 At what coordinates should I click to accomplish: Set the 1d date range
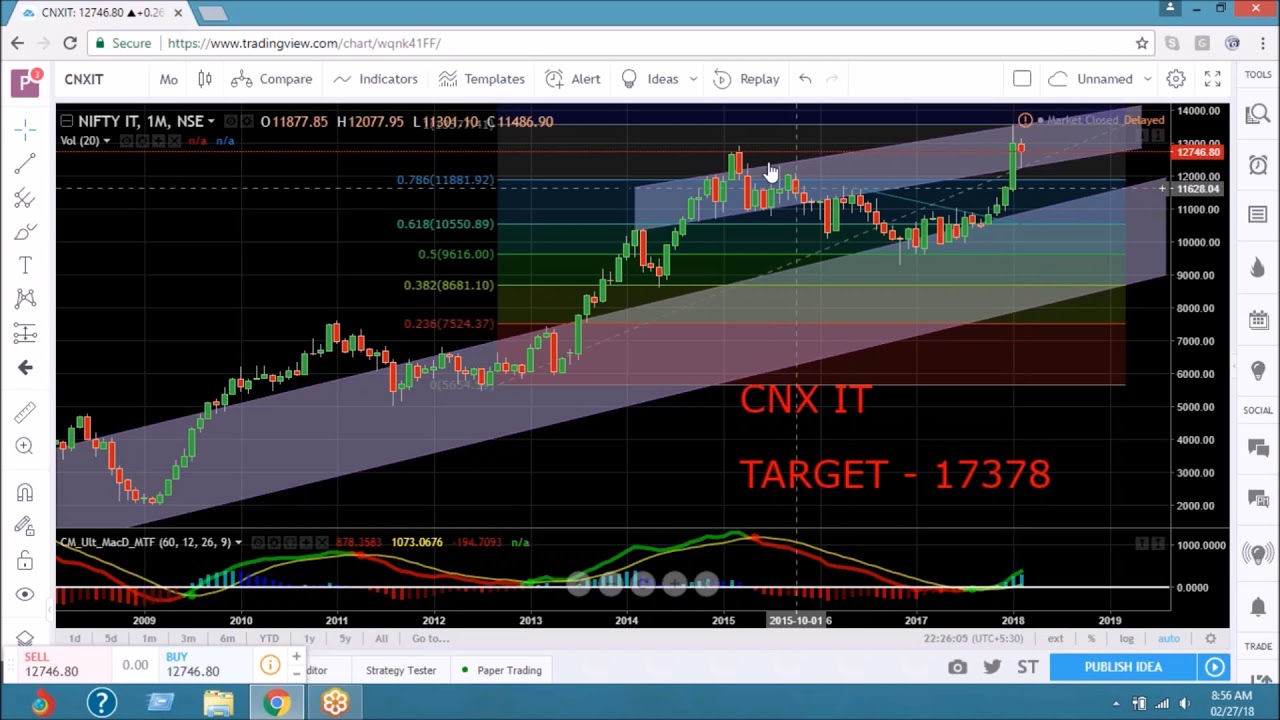click(x=75, y=638)
